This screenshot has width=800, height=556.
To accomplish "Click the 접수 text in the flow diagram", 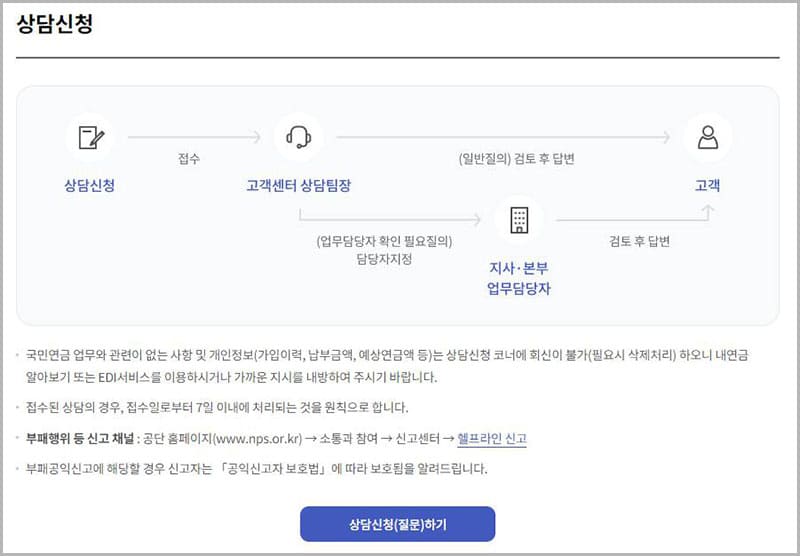I will [188, 159].
